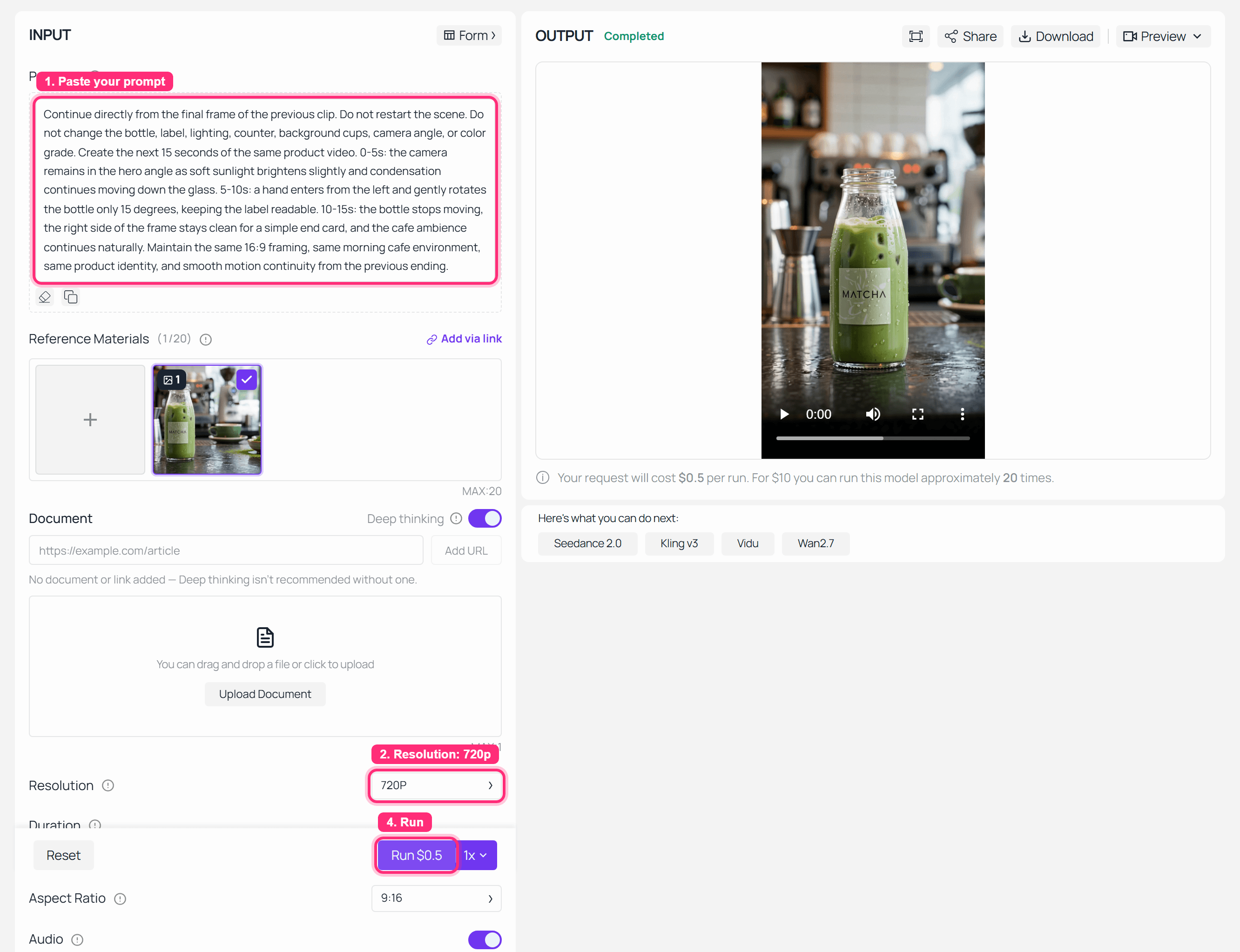Screen dimensions: 1240x952
Task: Click the Add URL button
Action: pos(466,550)
